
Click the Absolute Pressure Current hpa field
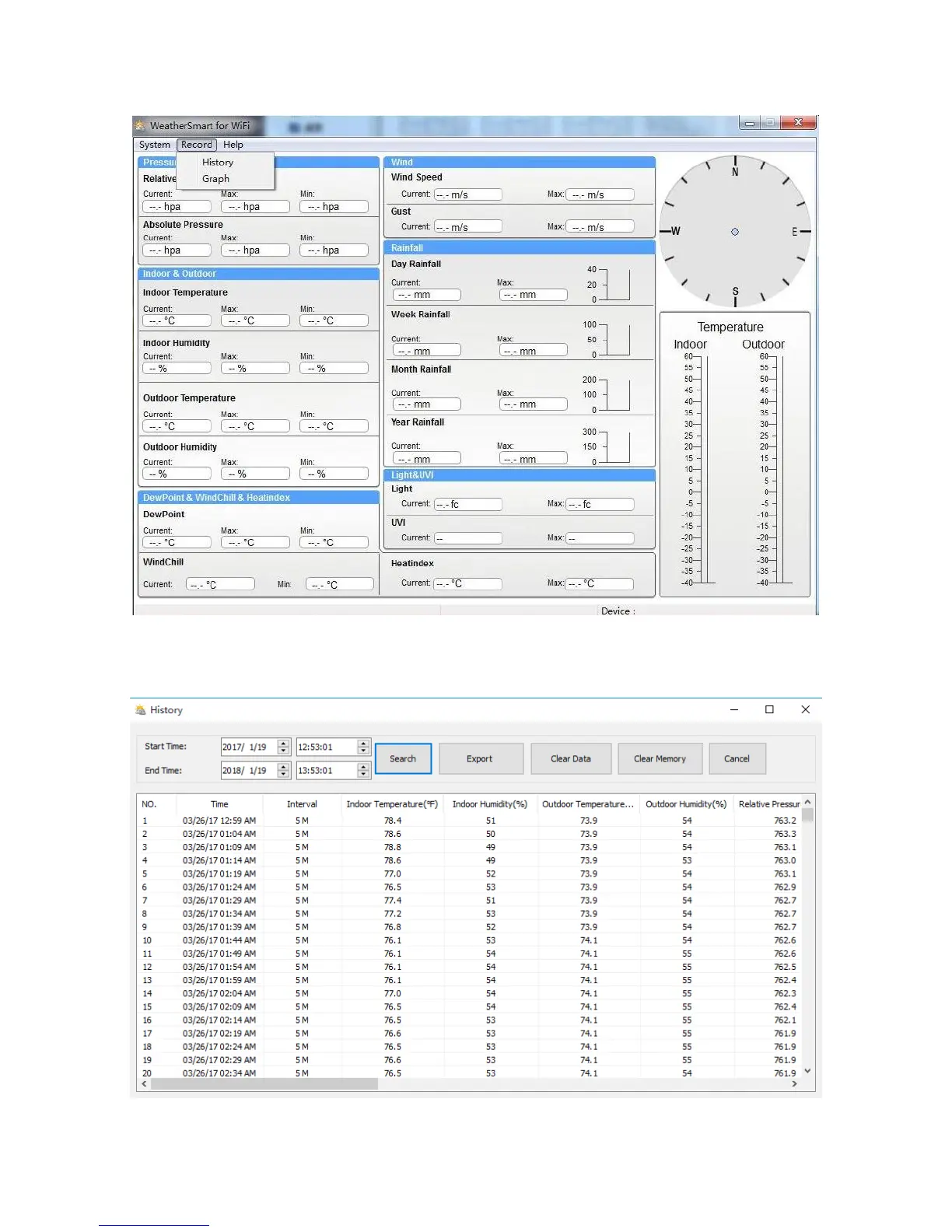click(x=177, y=250)
